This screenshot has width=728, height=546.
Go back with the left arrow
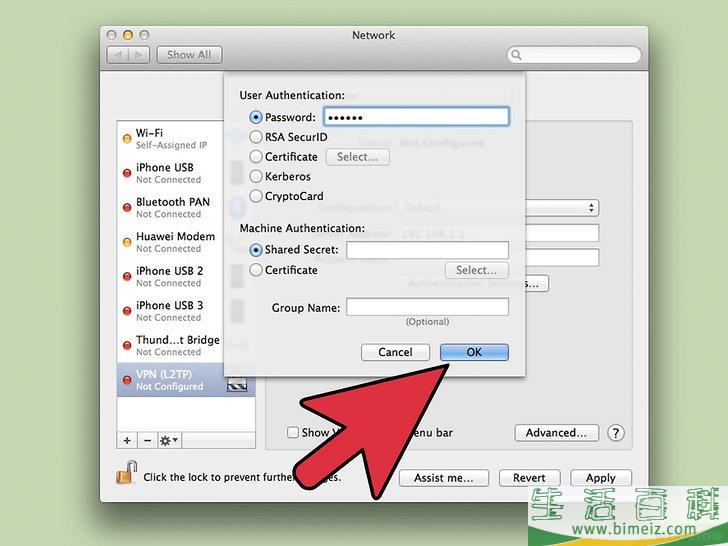tap(117, 55)
